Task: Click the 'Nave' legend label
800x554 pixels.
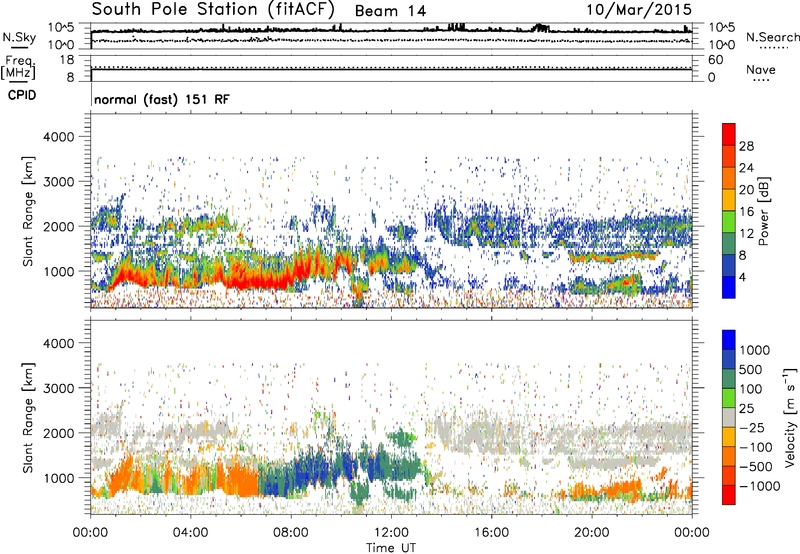Action: pyautogui.click(x=761, y=70)
